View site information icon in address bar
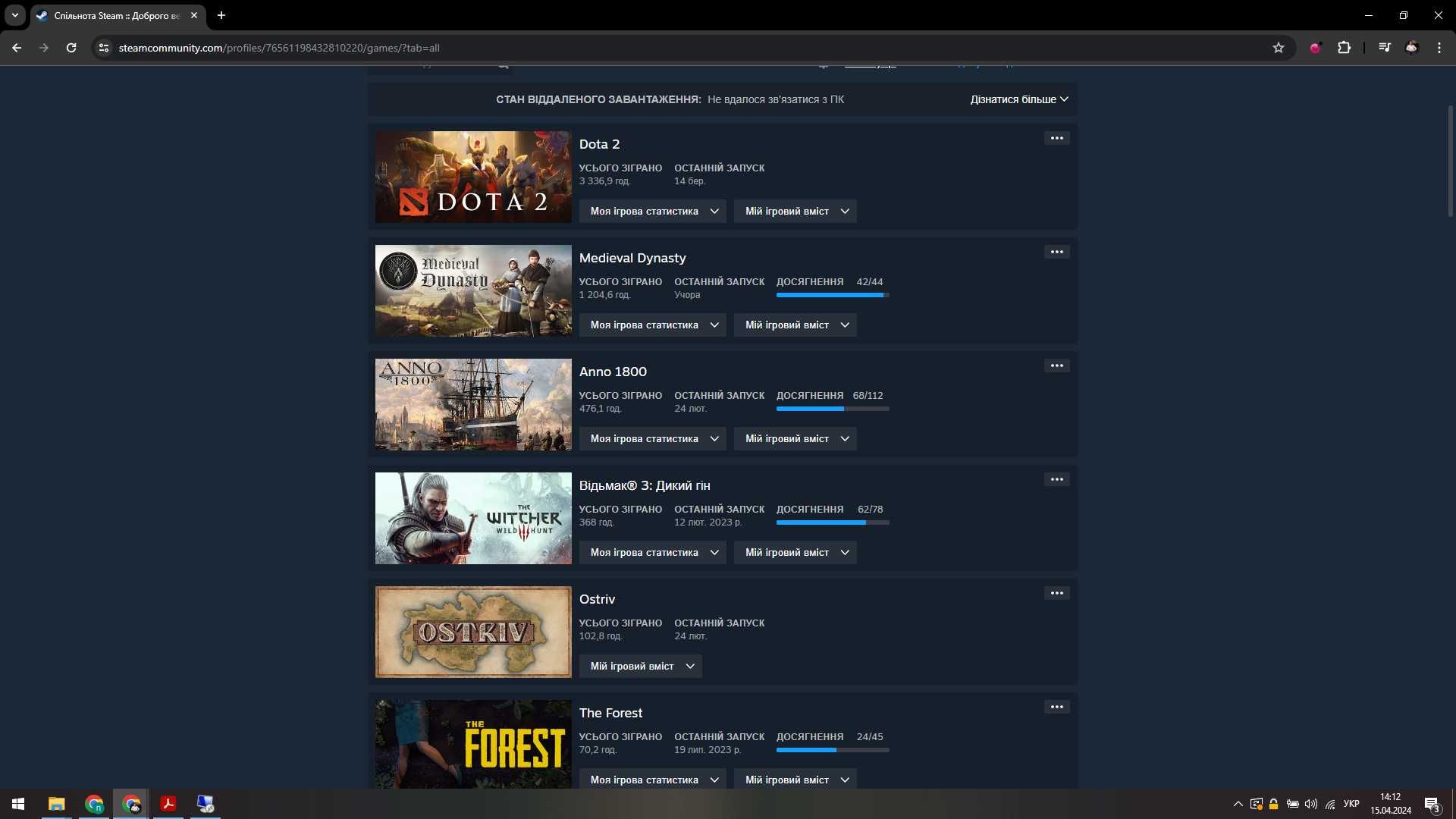1456x819 pixels. pyautogui.click(x=104, y=48)
